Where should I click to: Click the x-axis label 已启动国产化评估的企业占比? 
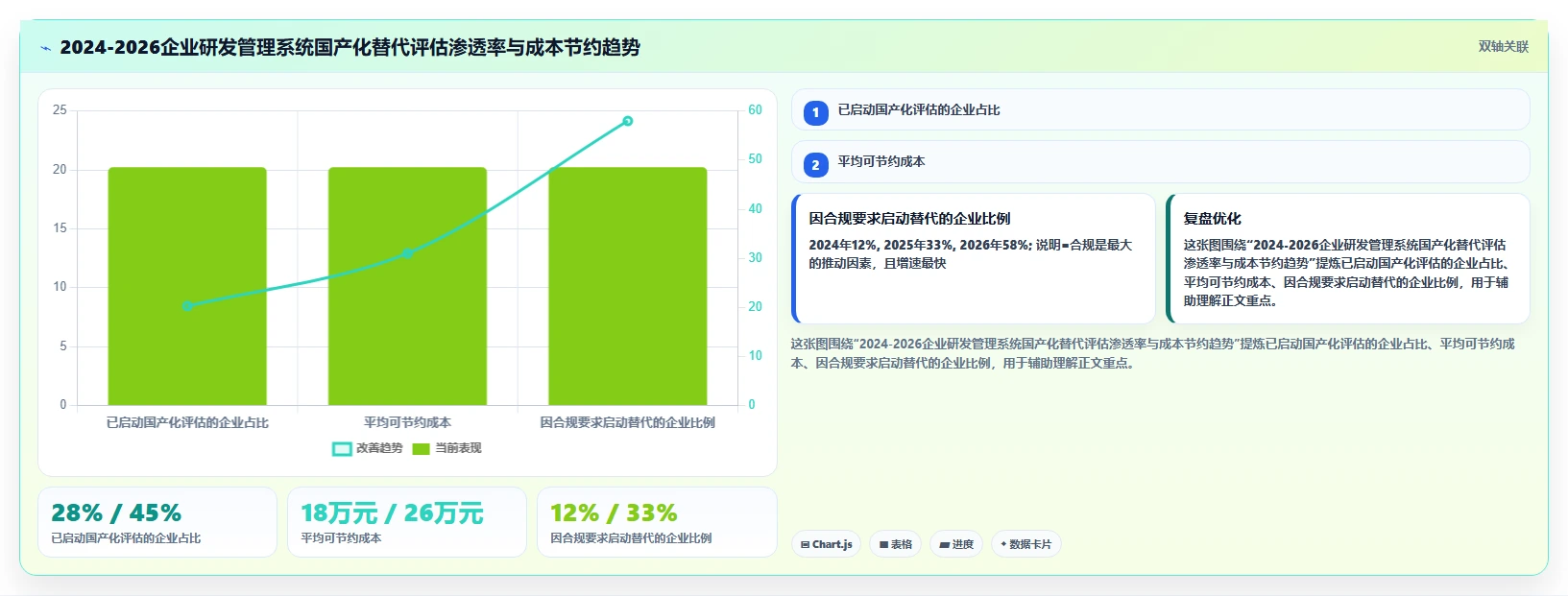pos(187,422)
